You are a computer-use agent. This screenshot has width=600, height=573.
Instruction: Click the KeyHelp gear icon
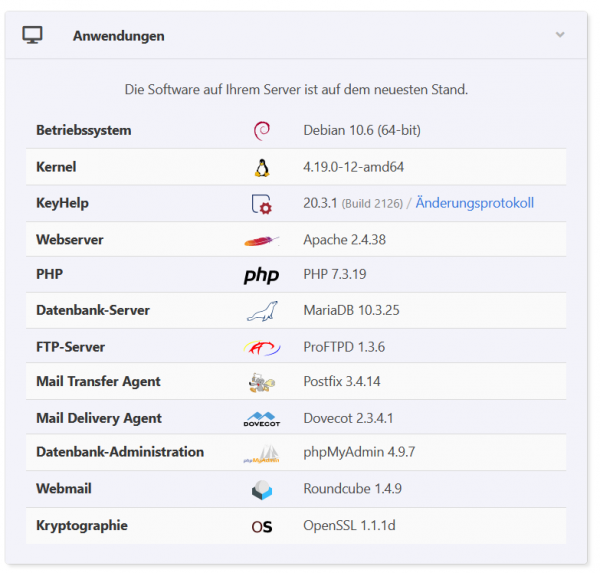pos(262,204)
